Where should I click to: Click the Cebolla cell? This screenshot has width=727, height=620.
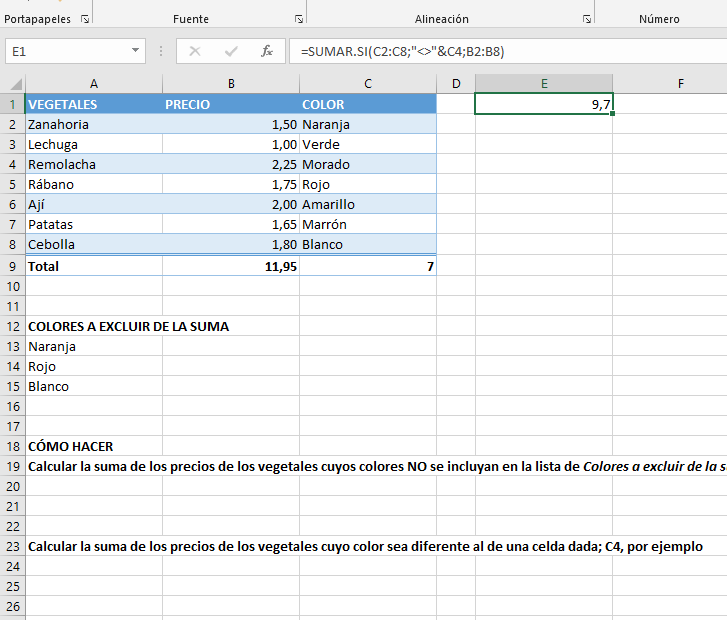pos(94,244)
